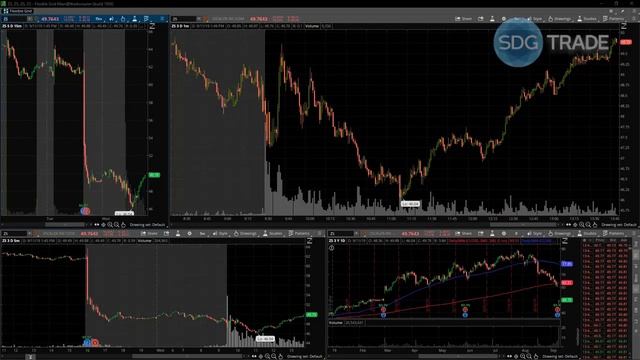
Task: Open Studies menu in bottom-right chart toolbar
Action: 587,233
